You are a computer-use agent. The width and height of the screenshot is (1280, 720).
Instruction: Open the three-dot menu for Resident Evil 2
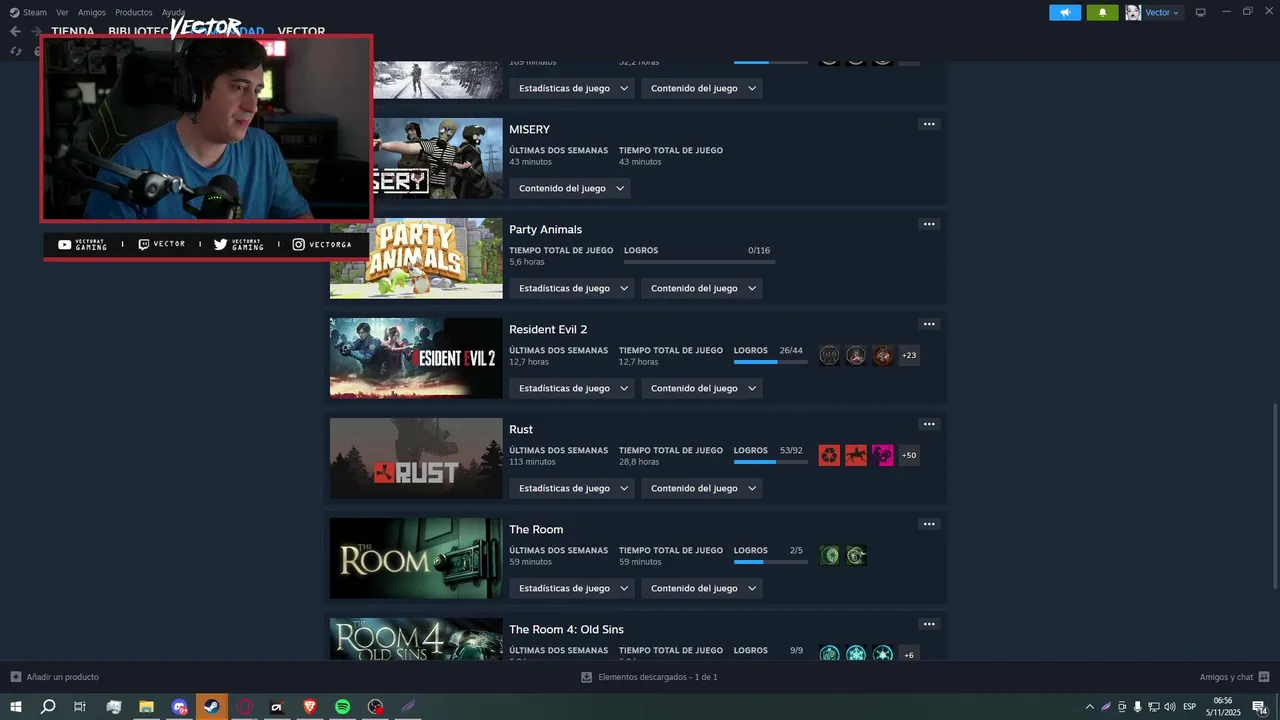pos(929,324)
